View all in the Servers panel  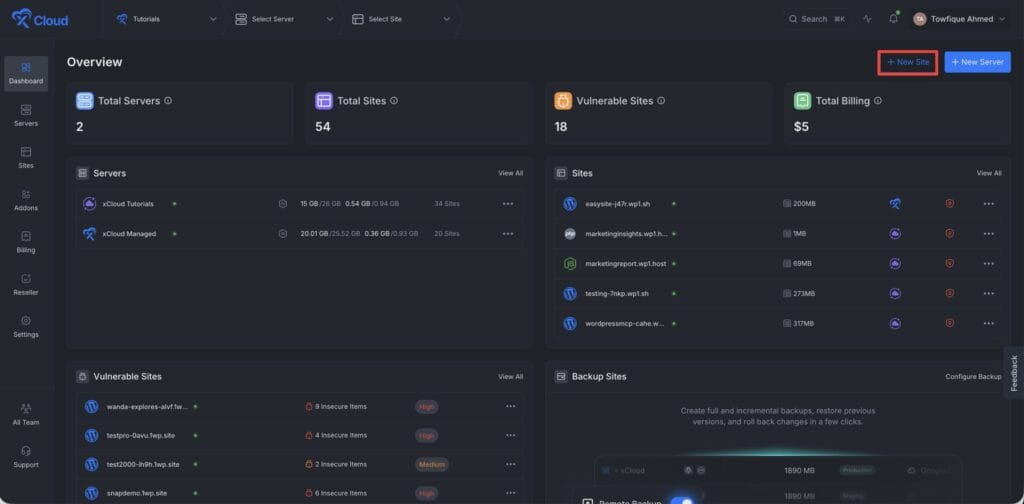[x=511, y=173]
